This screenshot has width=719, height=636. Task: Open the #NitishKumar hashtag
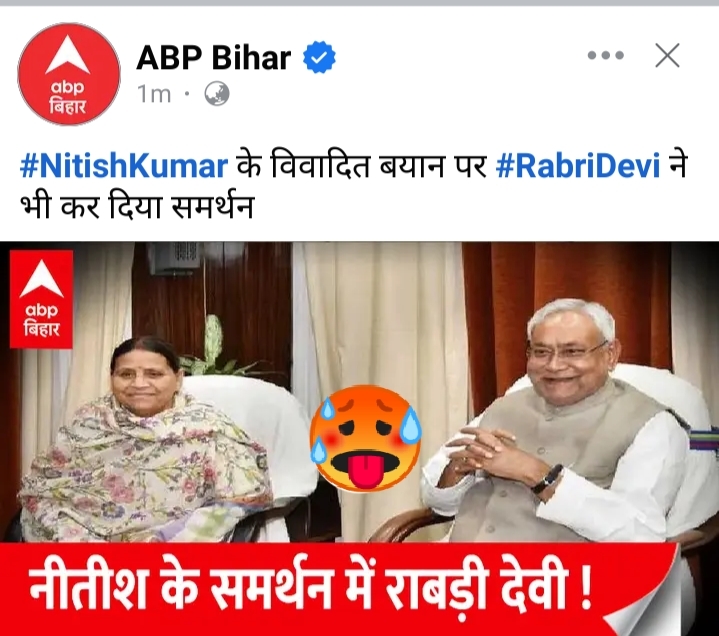(x=124, y=166)
